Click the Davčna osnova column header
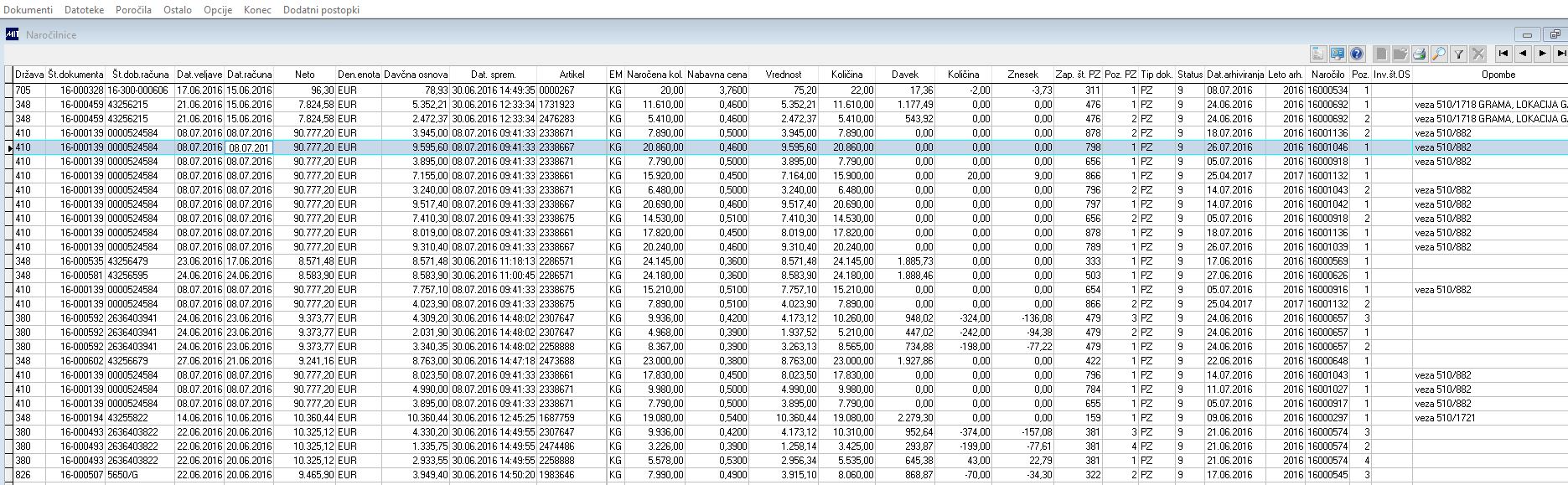 coord(417,75)
